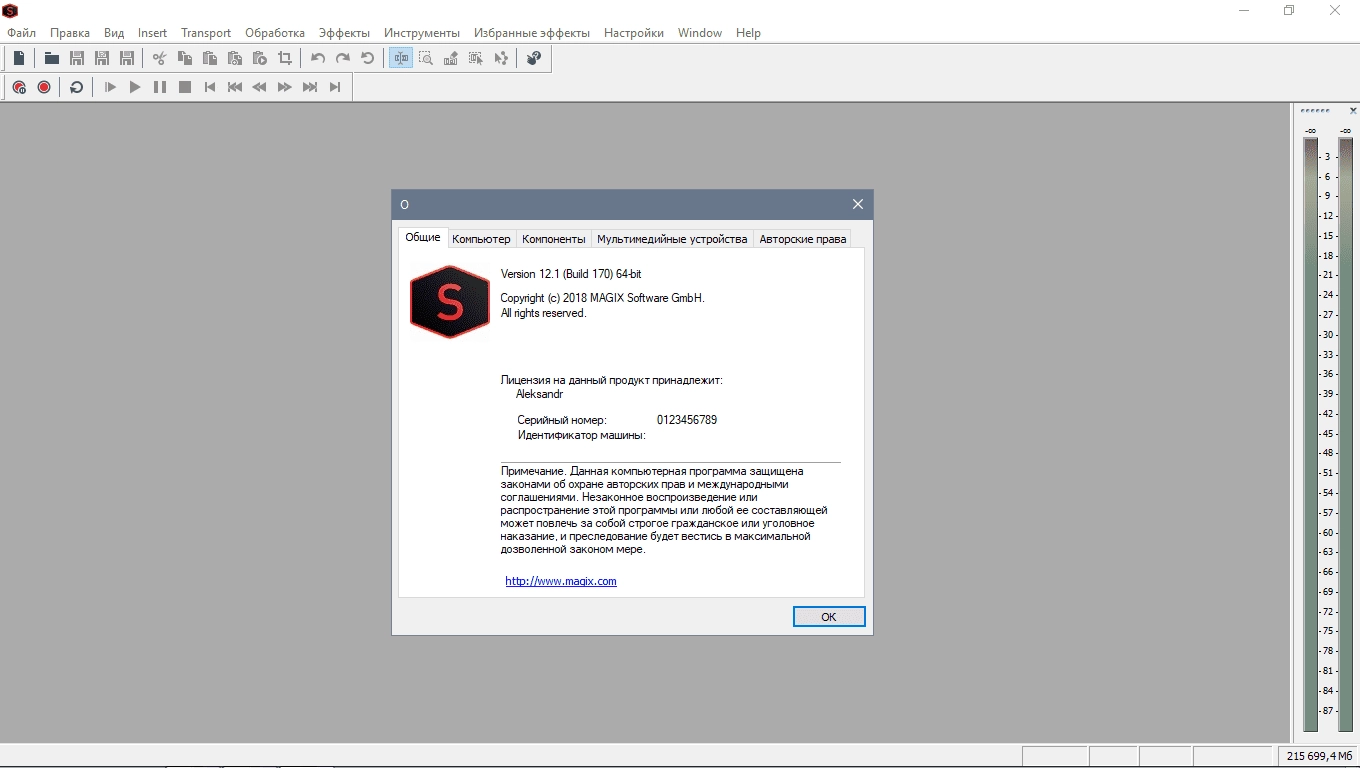Switch to the Компьютер tab
This screenshot has height=768, width=1360.
click(481, 239)
